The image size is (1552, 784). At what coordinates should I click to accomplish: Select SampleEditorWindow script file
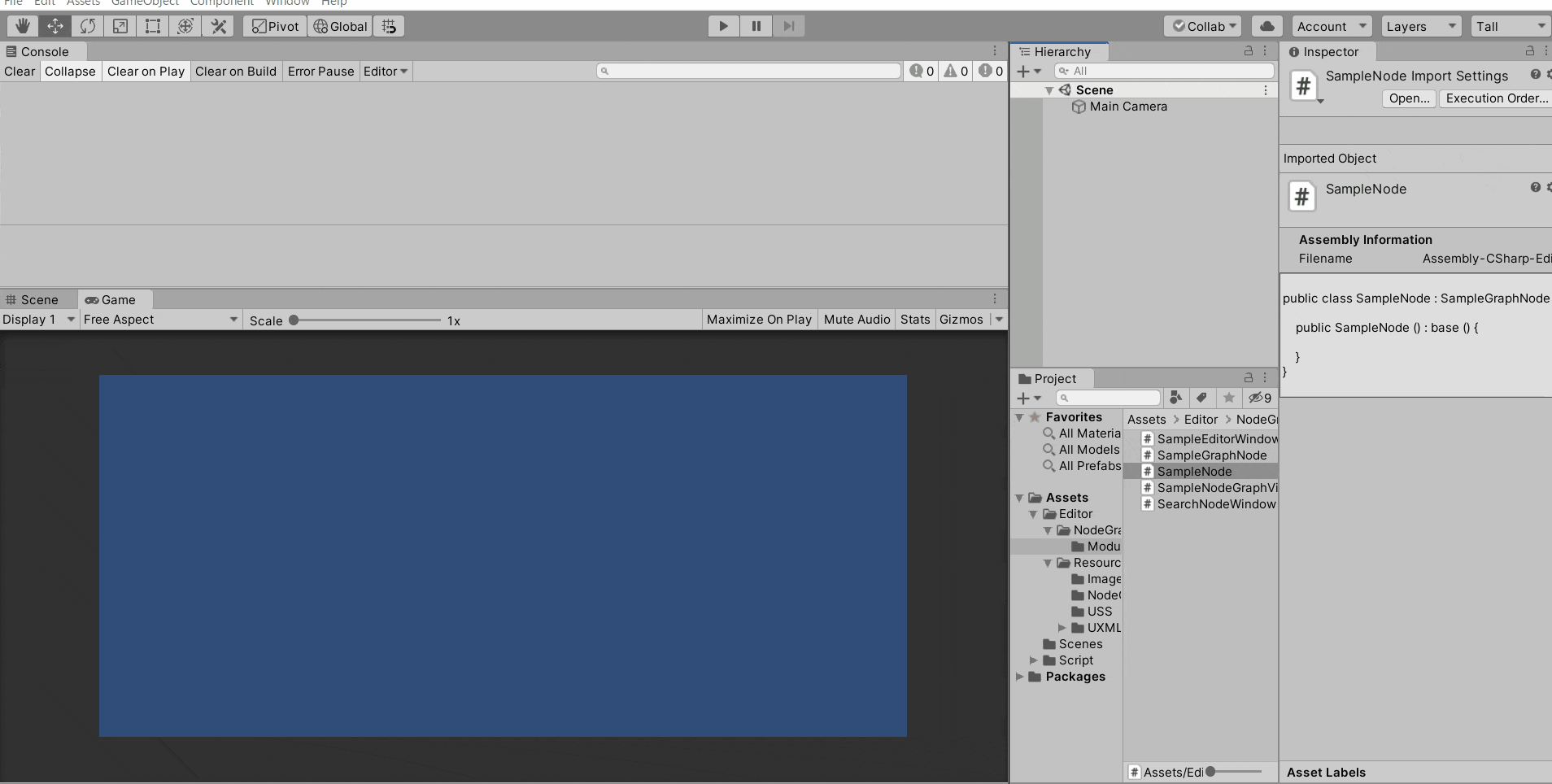(x=1210, y=439)
